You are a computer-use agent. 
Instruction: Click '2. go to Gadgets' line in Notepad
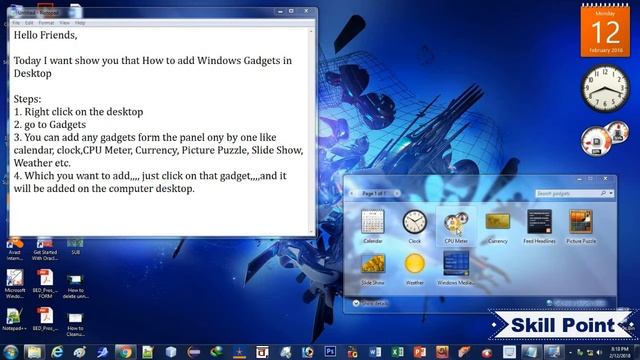pyautogui.click(x=50, y=124)
